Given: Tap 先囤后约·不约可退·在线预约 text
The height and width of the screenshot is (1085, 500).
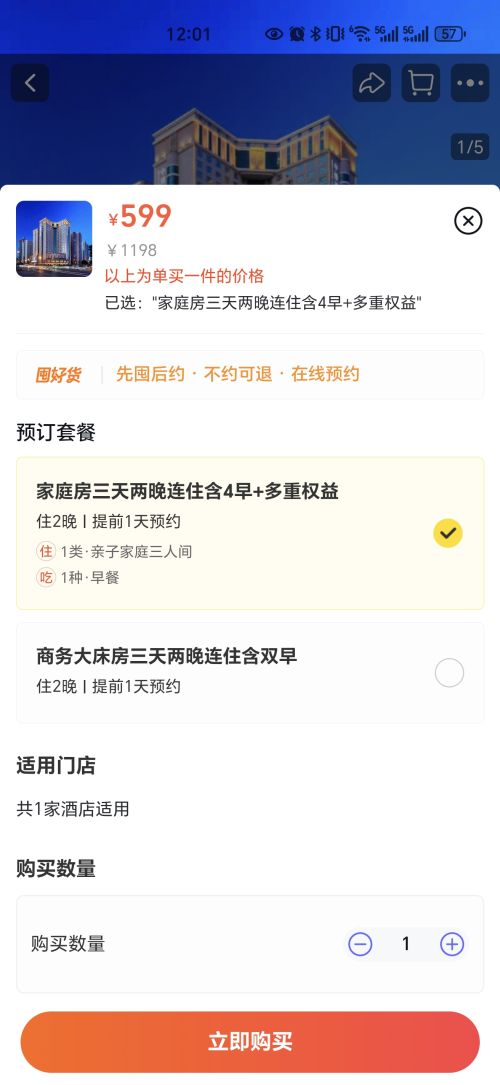Looking at the screenshot, I should 238,374.
